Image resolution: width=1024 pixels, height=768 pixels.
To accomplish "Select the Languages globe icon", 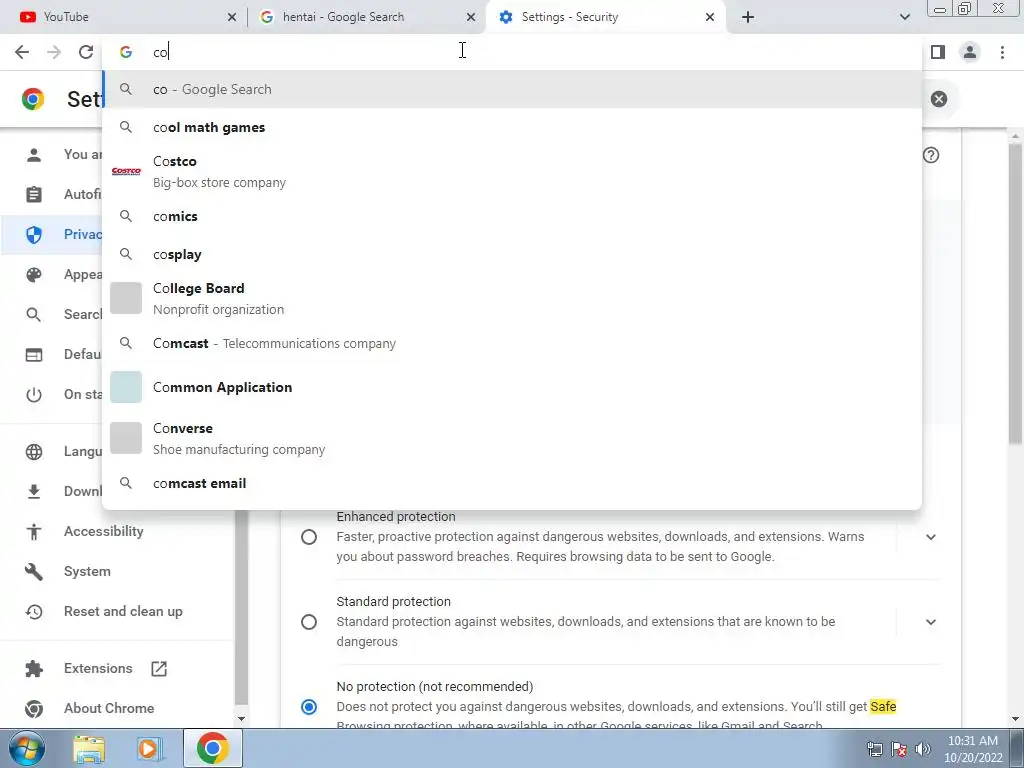I will pyautogui.click(x=34, y=451).
